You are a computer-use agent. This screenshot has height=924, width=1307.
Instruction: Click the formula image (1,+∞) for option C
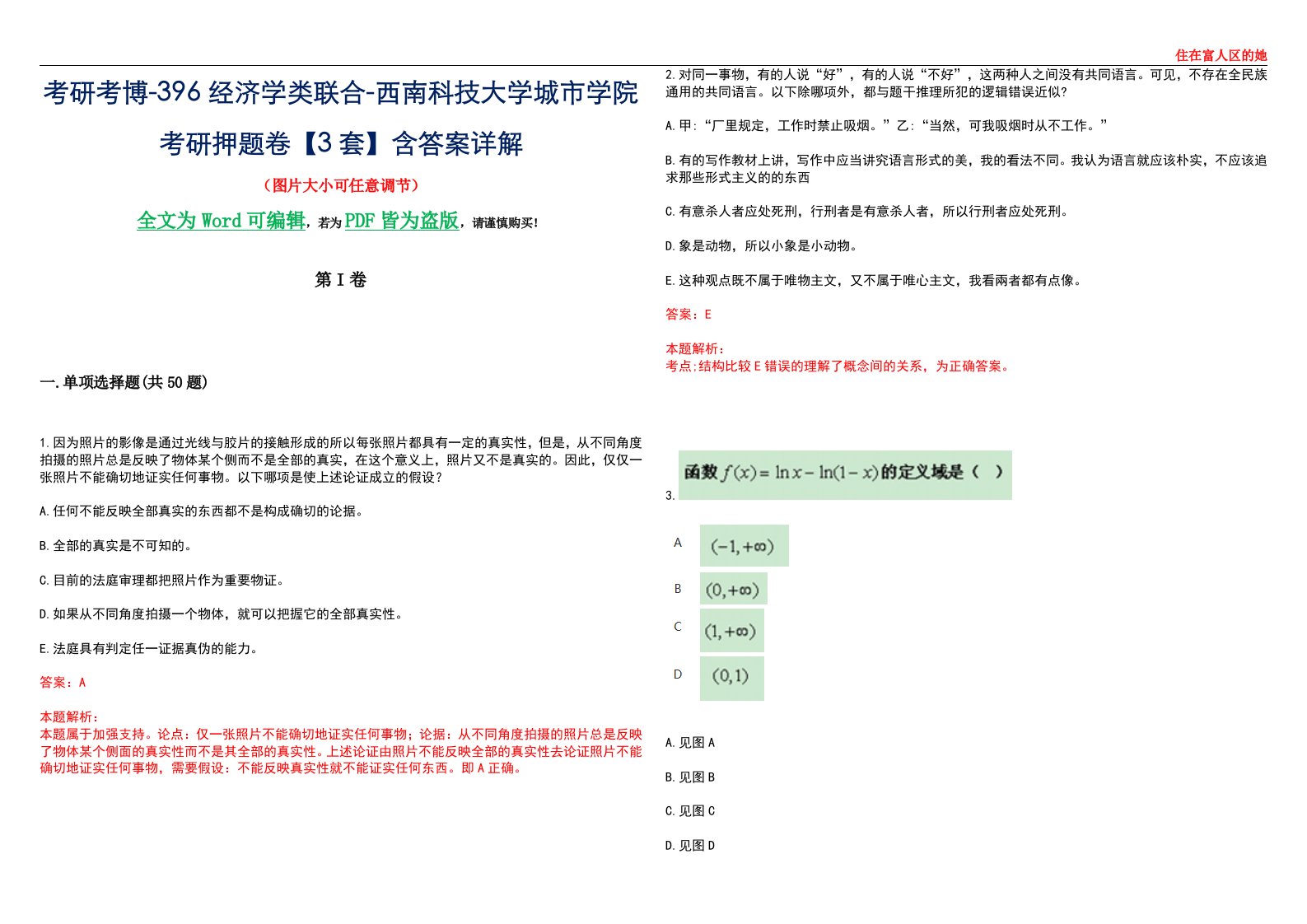[731, 632]
